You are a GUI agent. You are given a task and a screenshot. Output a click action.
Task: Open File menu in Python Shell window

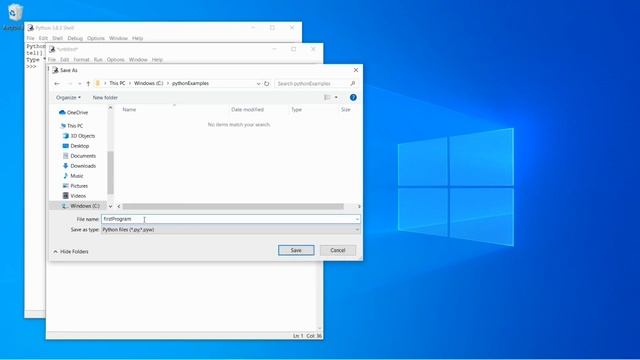31,38
